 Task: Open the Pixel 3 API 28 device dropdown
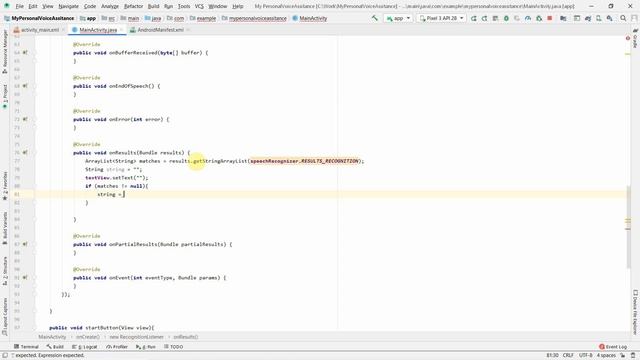pos(441,18)
